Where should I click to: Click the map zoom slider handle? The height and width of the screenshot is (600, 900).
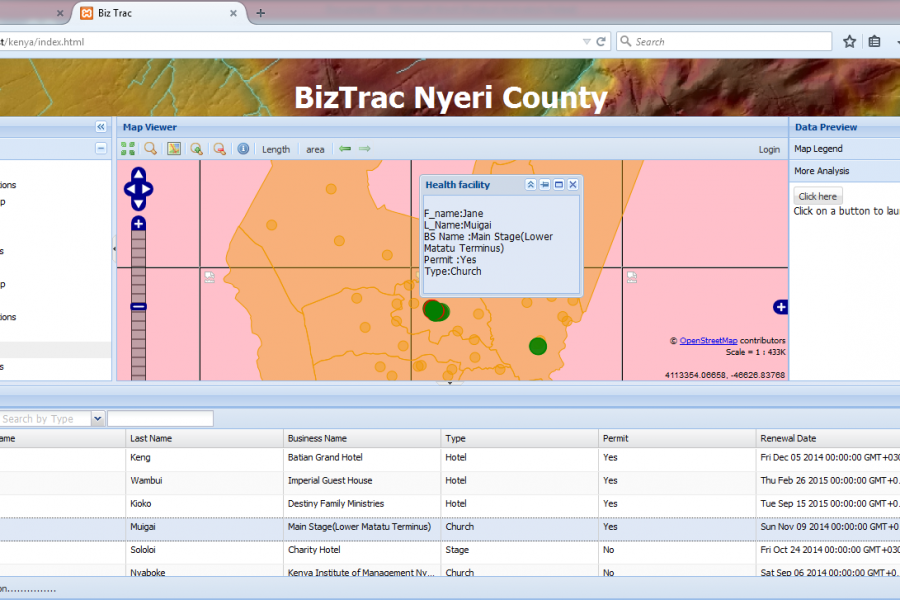point(138,307)
